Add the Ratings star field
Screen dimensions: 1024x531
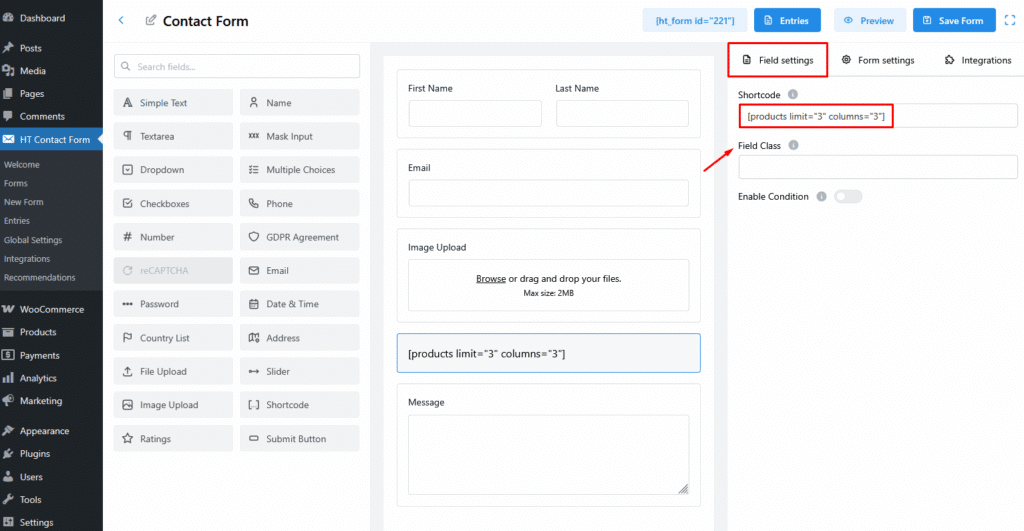[x=173, y=439]
